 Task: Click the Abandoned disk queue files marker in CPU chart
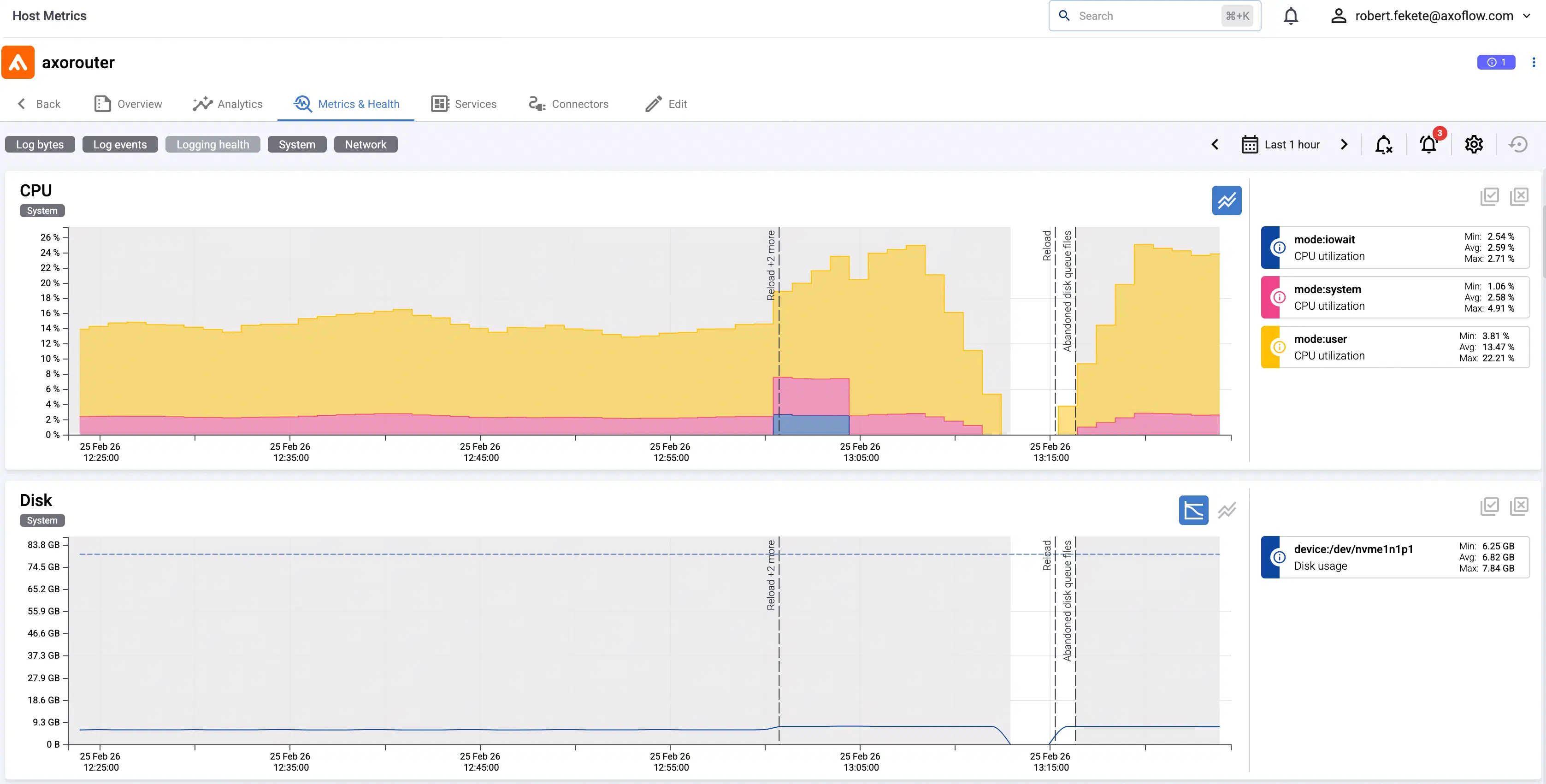tap(1067, 291)
